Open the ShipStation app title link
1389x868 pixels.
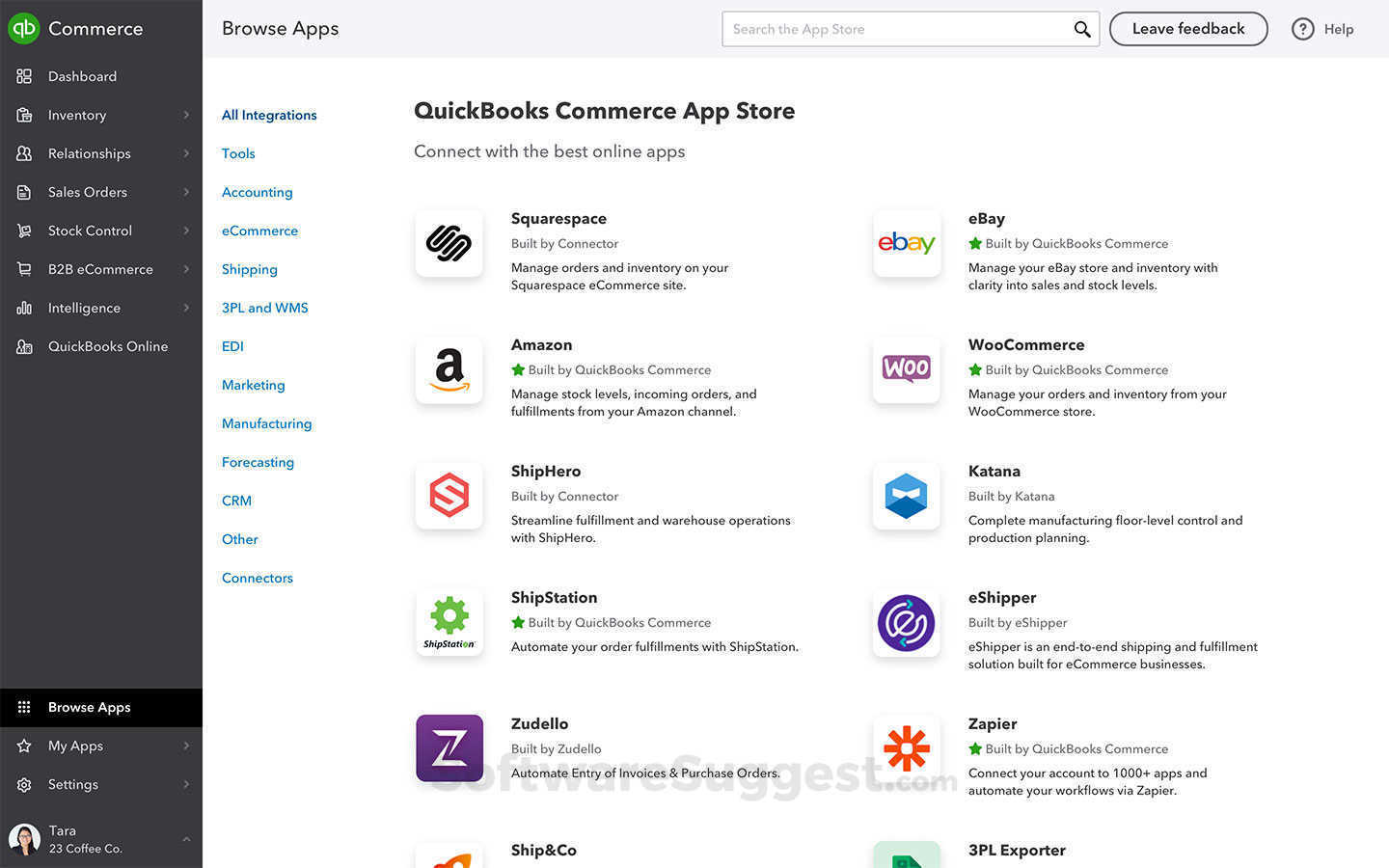[554, 597]
